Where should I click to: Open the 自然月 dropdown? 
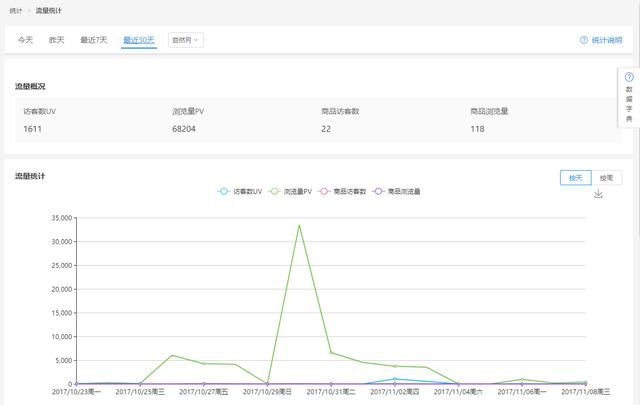tap(185, 40)
